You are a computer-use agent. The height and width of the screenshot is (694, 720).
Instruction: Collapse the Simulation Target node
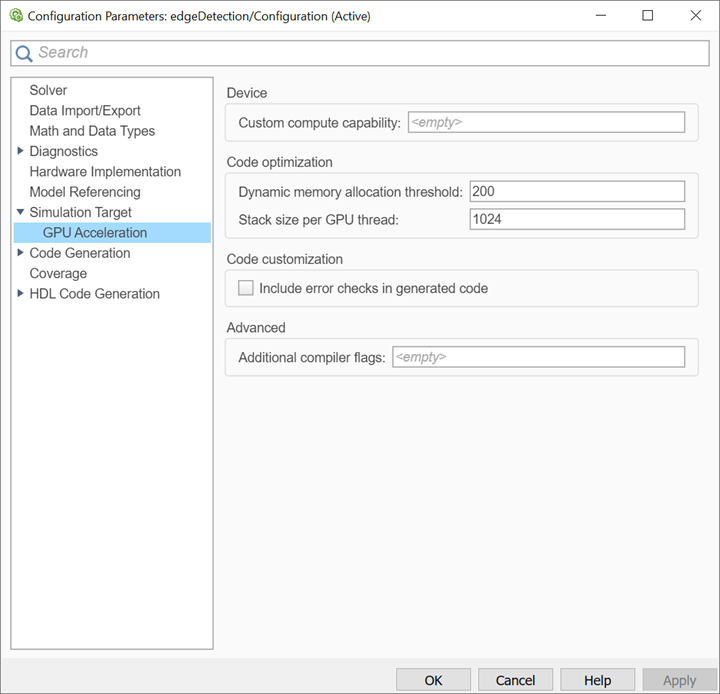tap(21, 212)
